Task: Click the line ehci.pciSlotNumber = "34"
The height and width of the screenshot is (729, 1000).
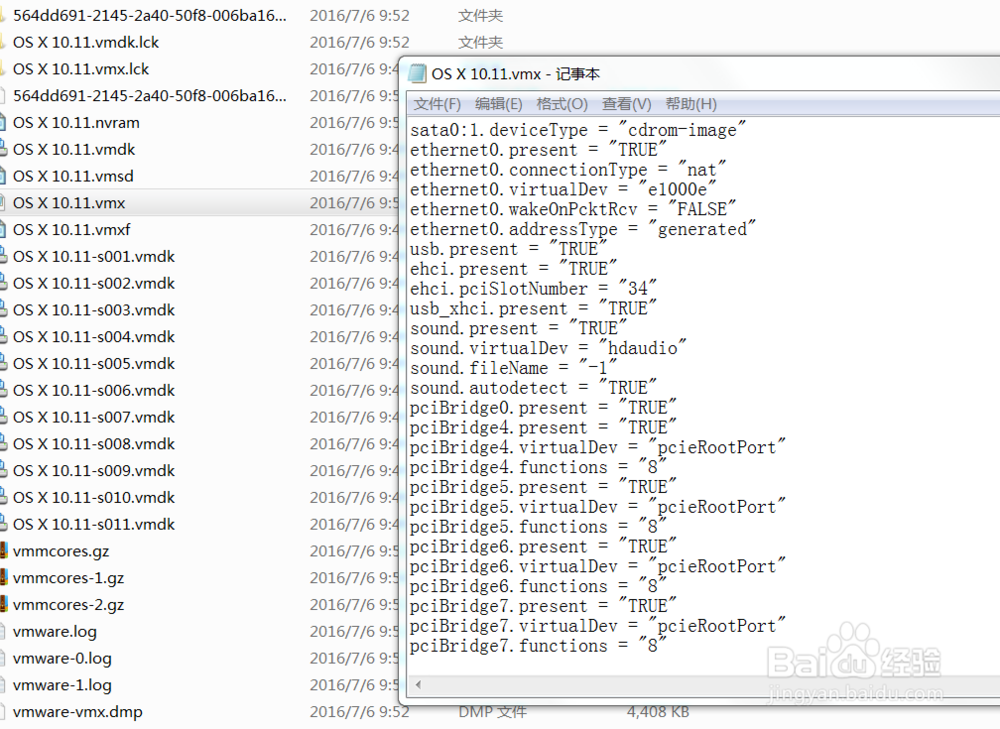Action: click(x=533, y=289)
